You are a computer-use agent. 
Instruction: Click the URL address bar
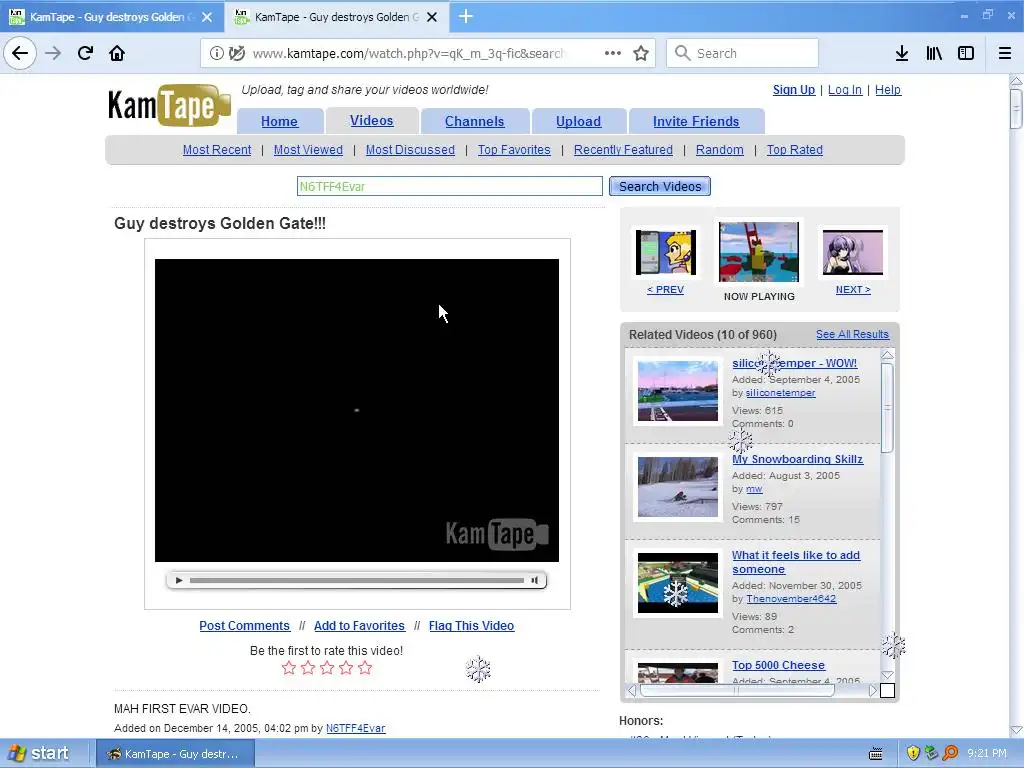(x=409, y=53)
